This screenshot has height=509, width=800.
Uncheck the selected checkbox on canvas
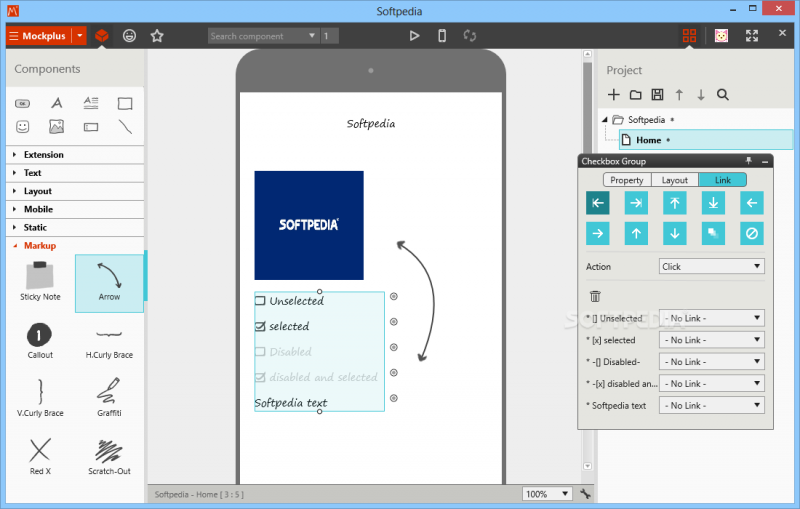(x=260, y=326)
